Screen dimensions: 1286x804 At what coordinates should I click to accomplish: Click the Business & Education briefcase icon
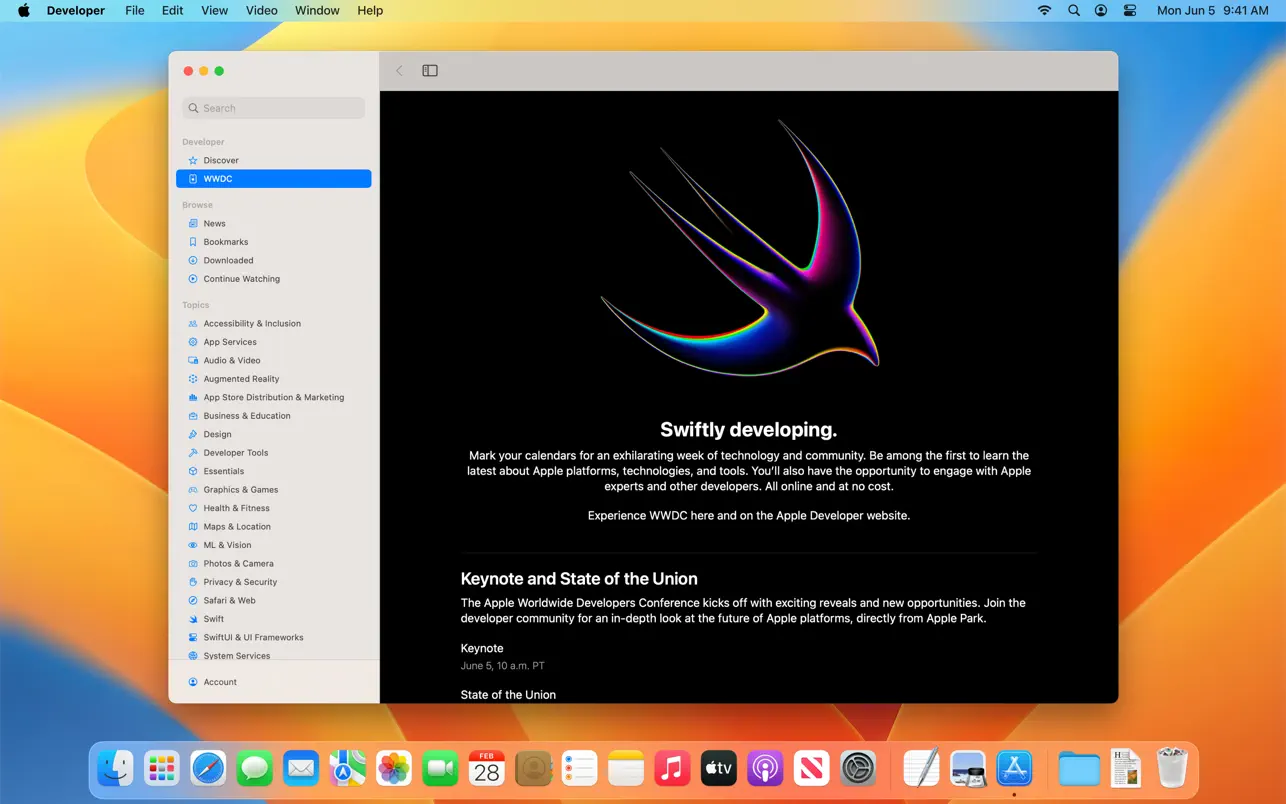tap(193, 416)
